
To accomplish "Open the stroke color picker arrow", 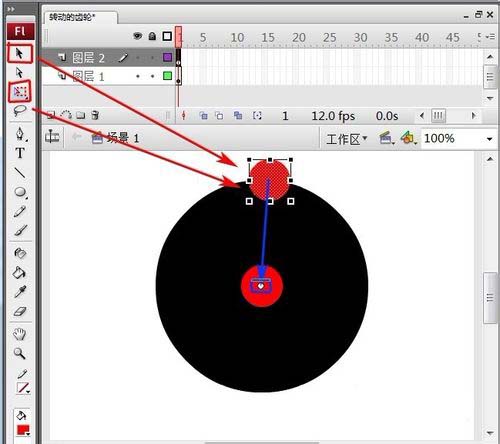I will (28, 392).
